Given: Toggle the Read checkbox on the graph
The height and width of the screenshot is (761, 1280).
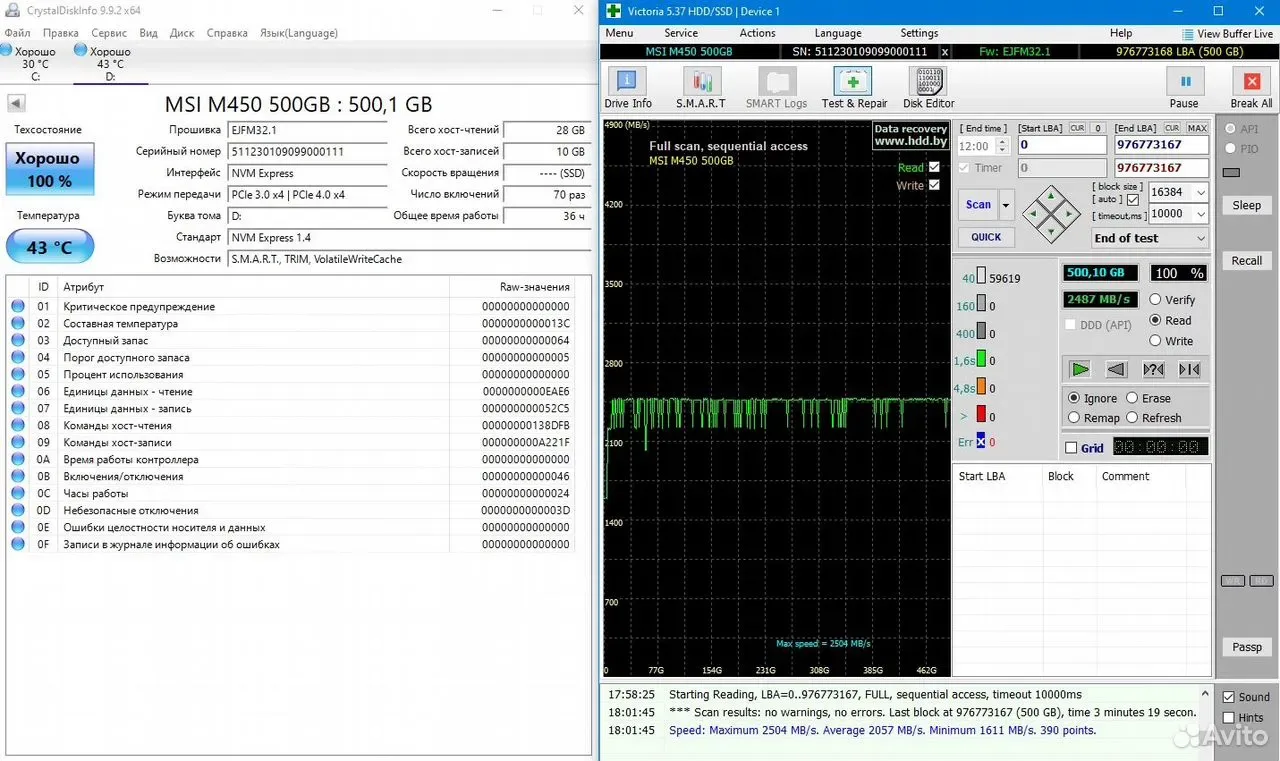Looking at the screenshot, I should (934, 167).
